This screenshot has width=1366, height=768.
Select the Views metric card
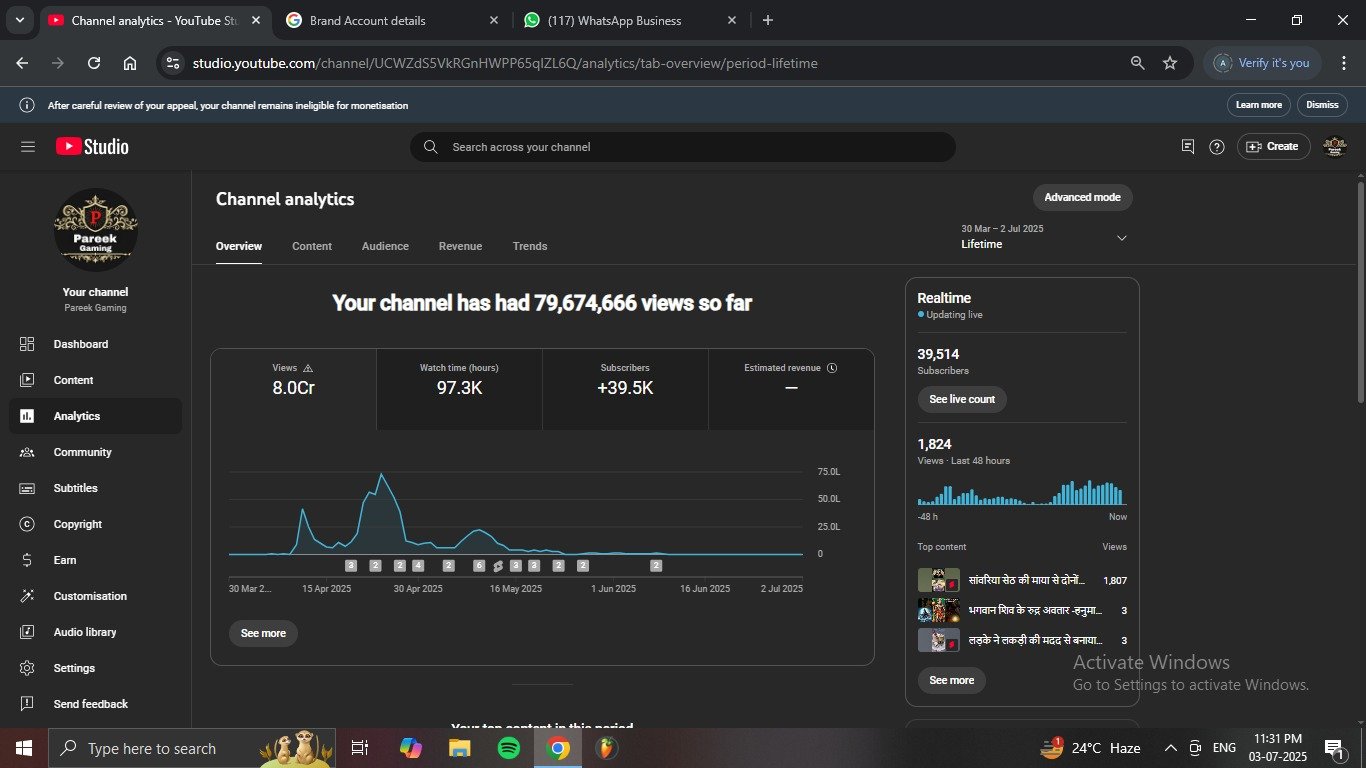pyautogui.click(x=294, y=389)
